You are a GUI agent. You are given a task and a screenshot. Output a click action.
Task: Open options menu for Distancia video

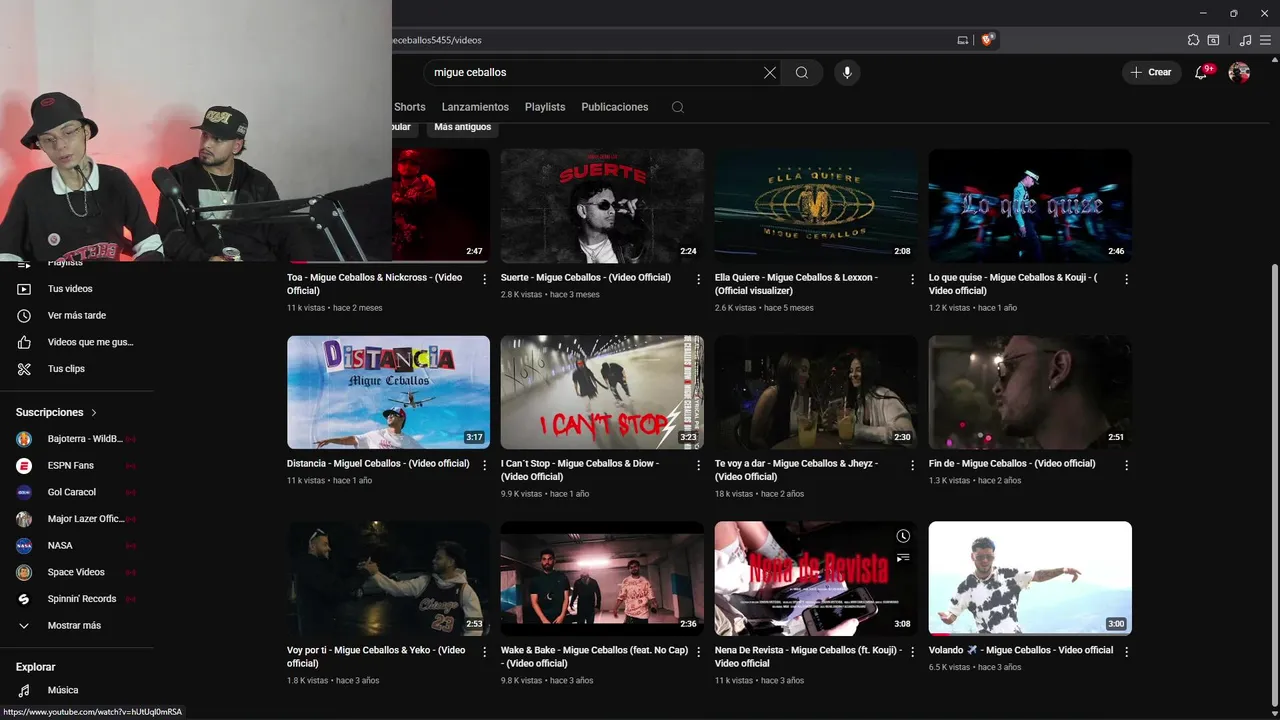point(485,466)
